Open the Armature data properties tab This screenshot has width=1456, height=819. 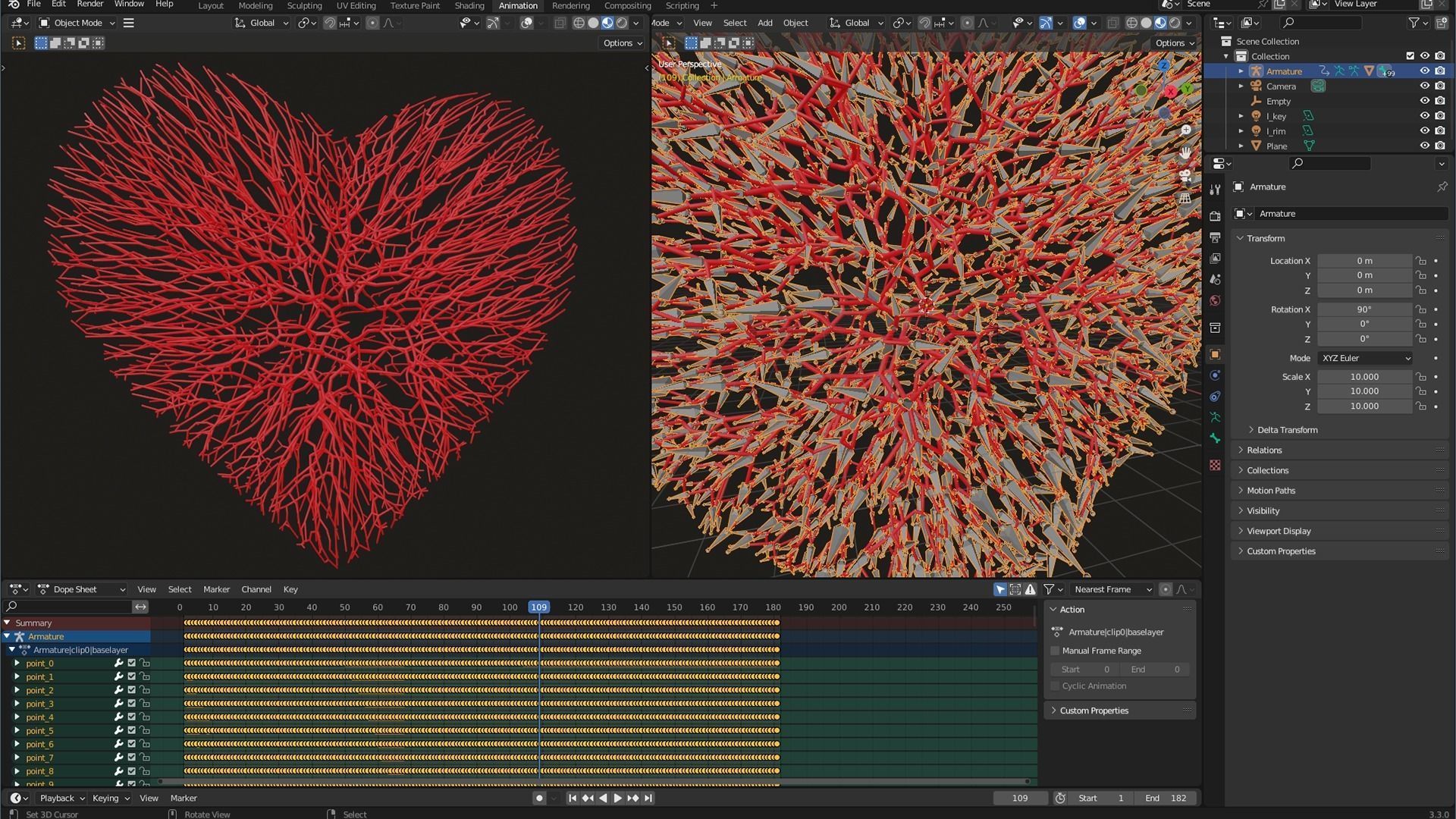[1215, 417]
